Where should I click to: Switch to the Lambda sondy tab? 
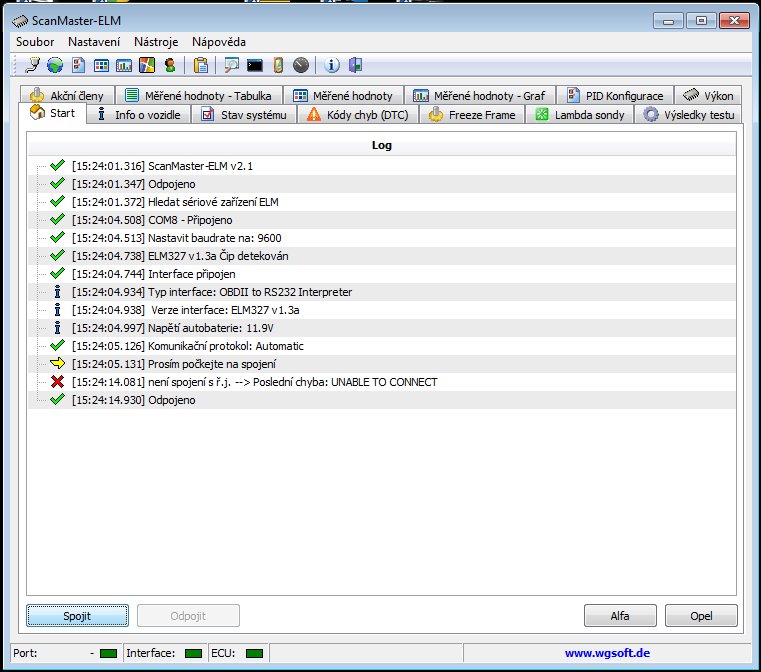[x=580, y=115]
